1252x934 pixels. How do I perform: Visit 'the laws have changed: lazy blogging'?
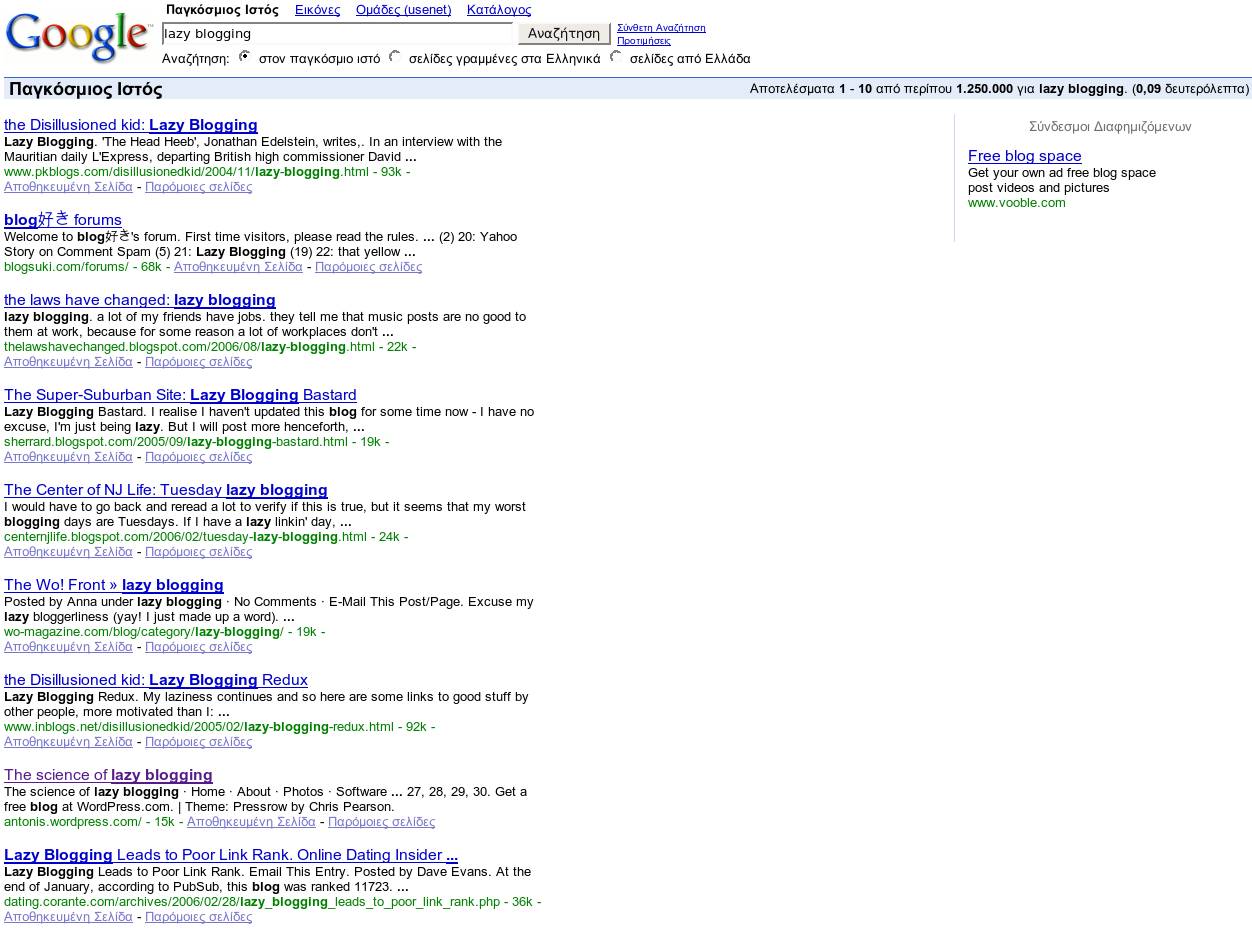(140, 300)
